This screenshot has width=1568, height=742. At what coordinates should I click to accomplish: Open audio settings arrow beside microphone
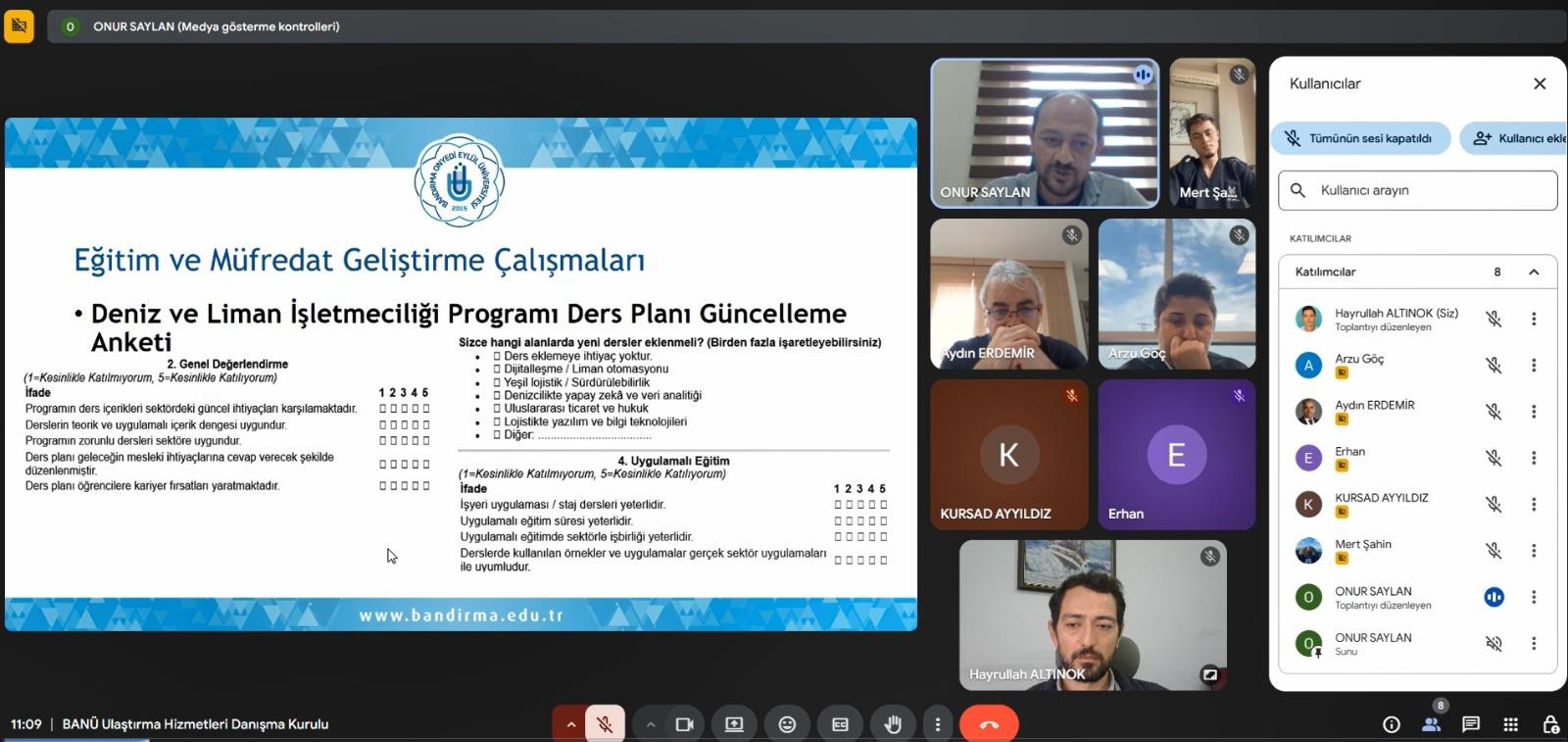(570, 724)
